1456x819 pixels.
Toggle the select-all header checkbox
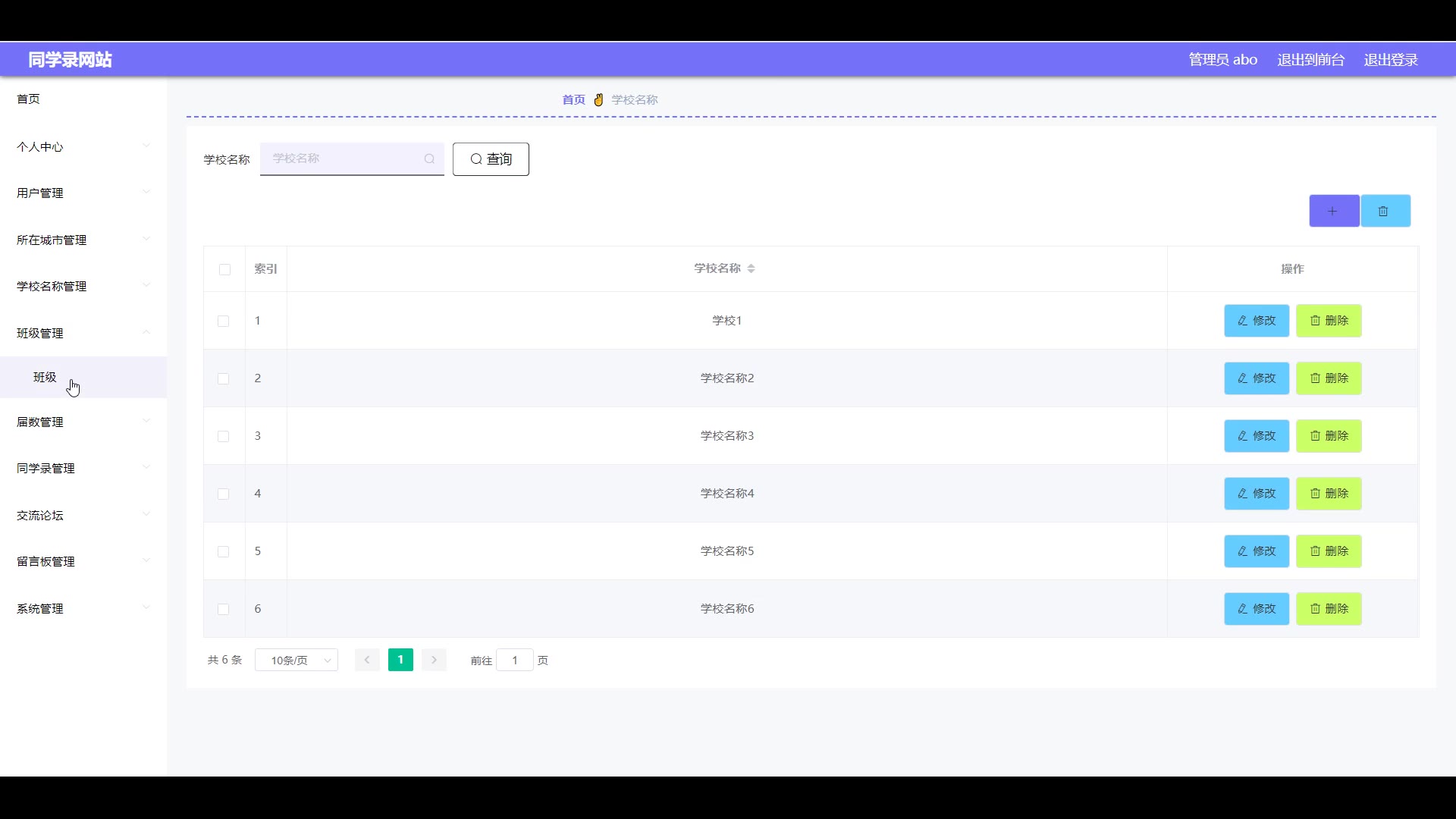[224, 269]
